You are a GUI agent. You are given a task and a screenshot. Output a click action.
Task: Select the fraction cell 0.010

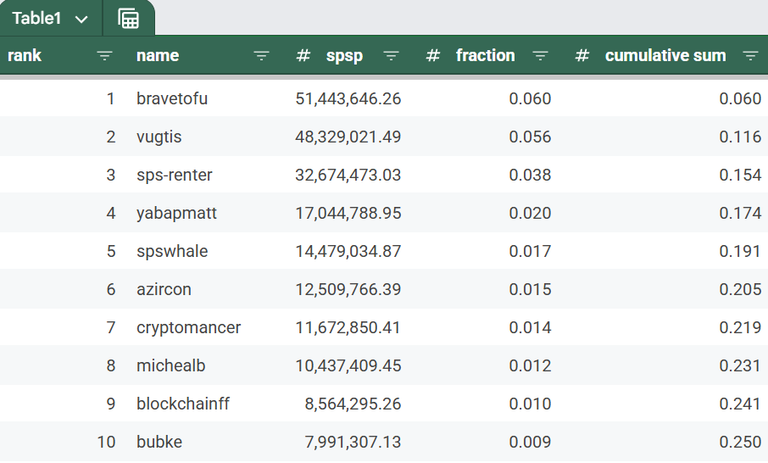(x=530, y=404)
